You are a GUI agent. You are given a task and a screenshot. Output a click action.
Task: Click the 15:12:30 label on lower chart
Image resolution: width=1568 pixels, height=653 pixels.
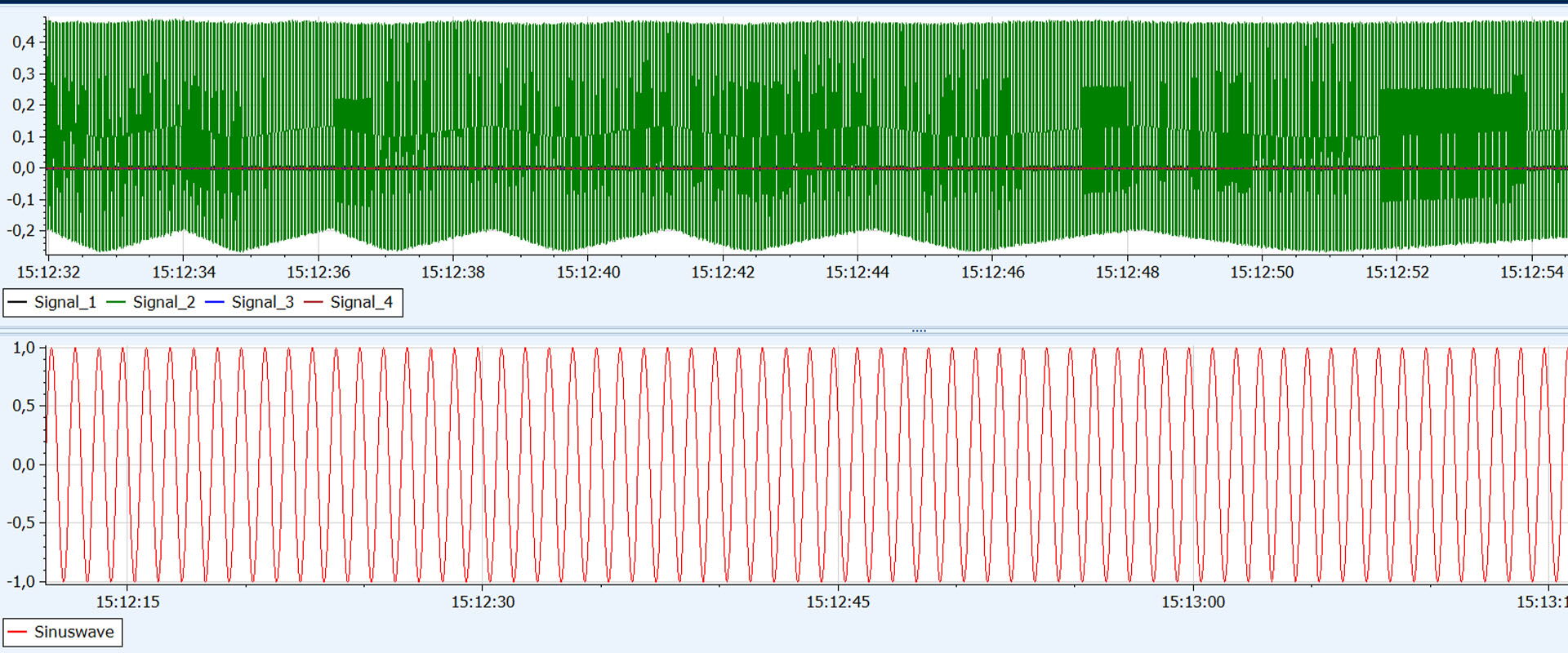(483, 602)
